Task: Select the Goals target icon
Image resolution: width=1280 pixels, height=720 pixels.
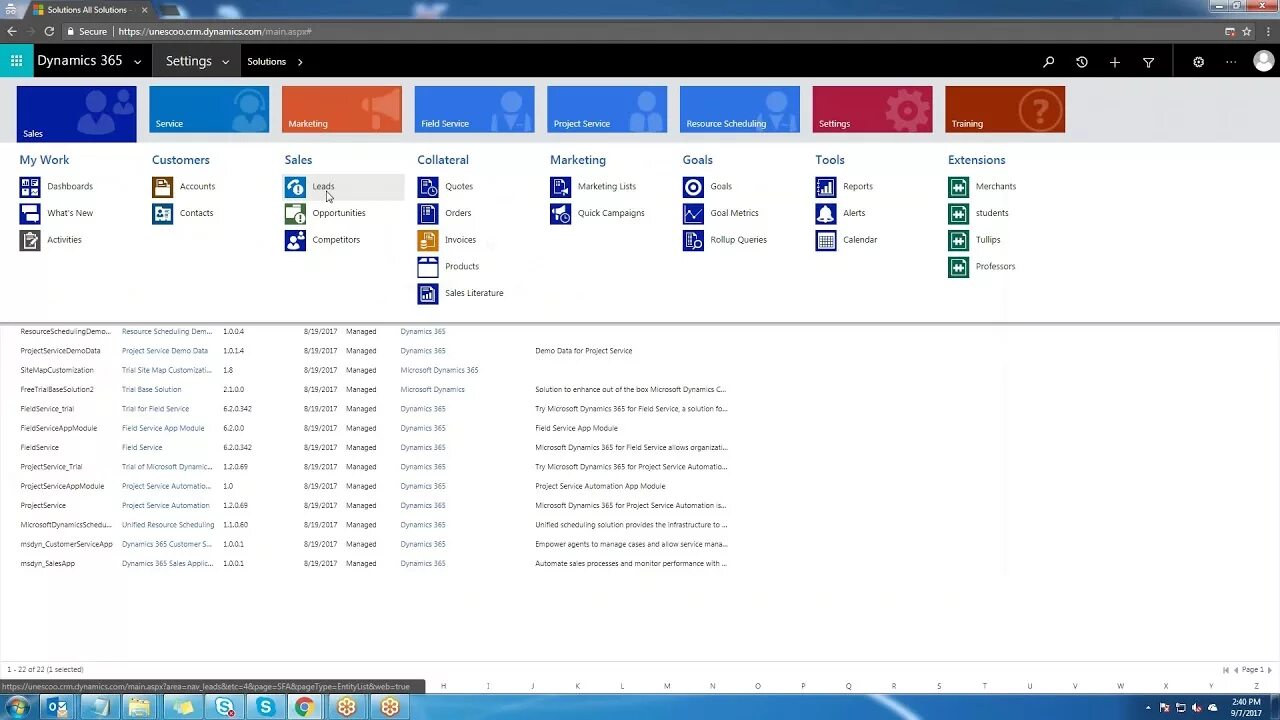Action: (693, 187)
